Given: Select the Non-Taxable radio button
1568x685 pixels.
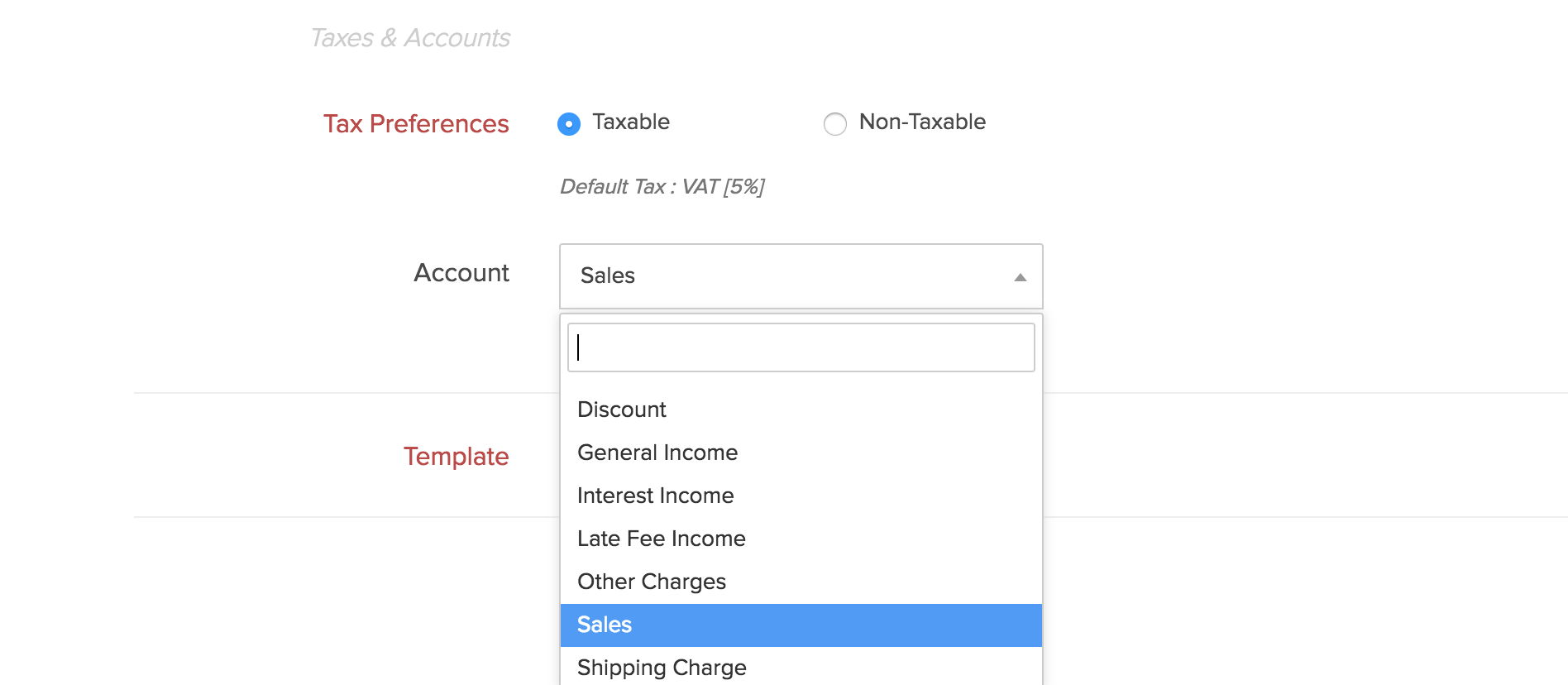Looking at the screenshot, I should pyautogui.click(x=835, y=124).
